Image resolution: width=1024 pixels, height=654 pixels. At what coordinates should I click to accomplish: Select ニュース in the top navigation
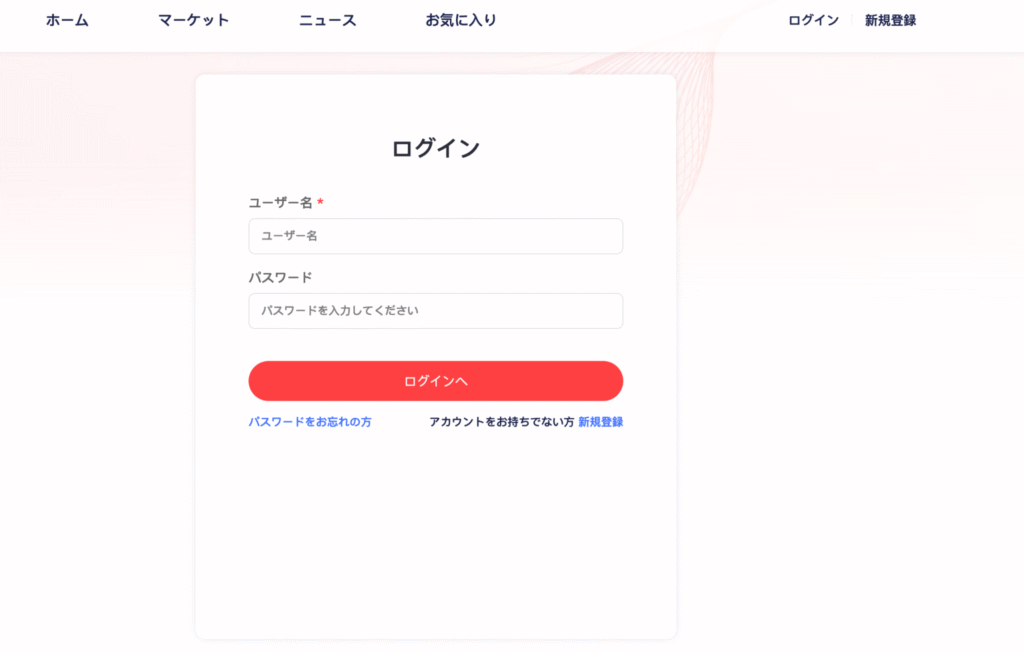(x=325, y=19)
